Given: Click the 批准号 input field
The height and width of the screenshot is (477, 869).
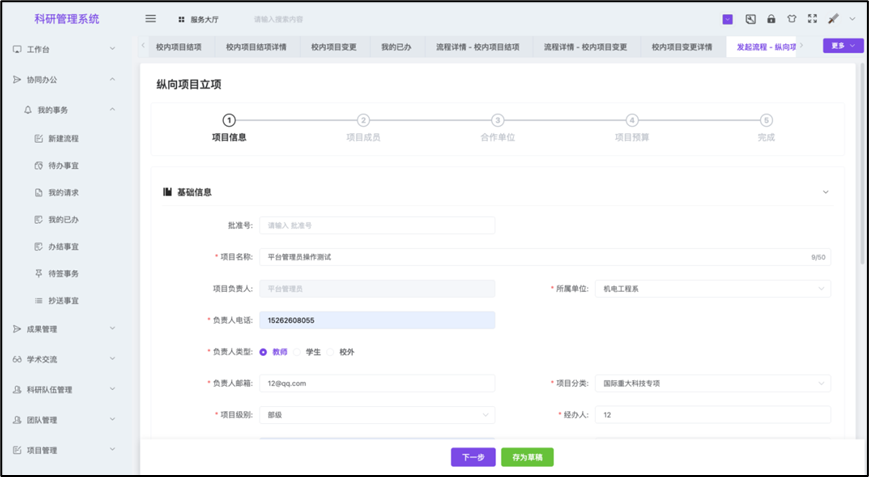Looking at the screenshot, I should (x=377, y=226).
